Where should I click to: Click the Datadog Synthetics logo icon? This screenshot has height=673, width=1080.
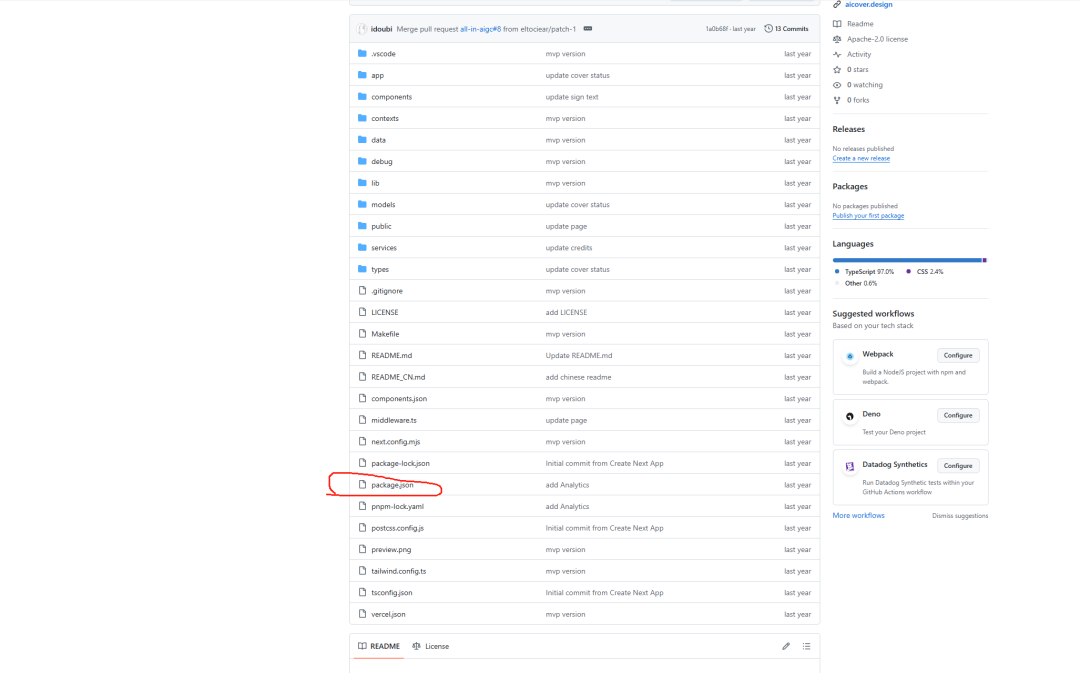[849, 466]
